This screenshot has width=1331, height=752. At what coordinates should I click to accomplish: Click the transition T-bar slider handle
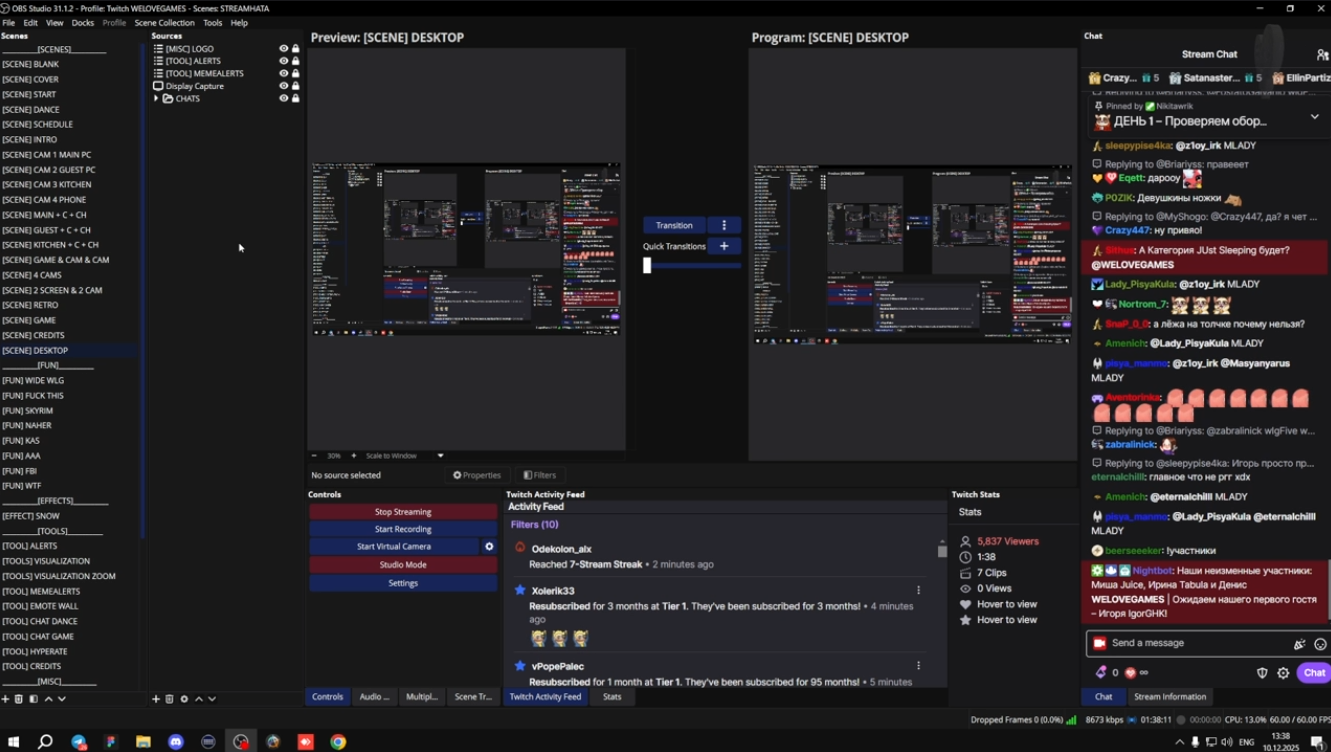(x=647, y=265)
